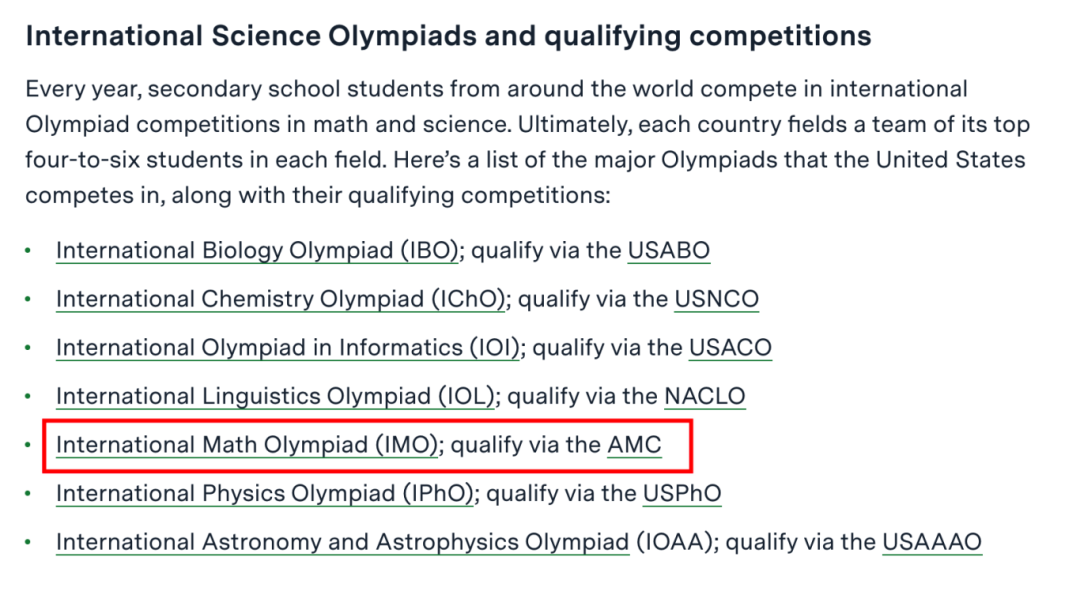Screen dimensions: 1080x591
Task: Click the green bullet beside the Biology Olympiad
Action: (28, 251)
